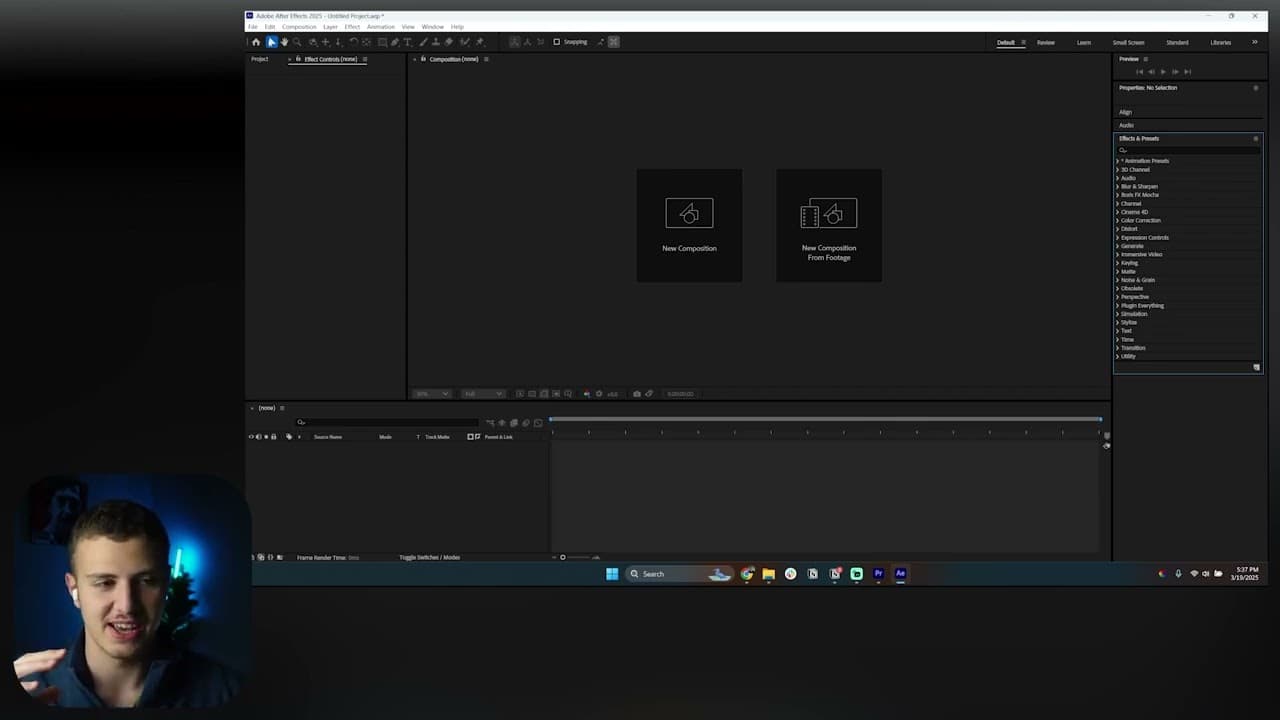Open Premiere Pro from the taskbar
1280x720 pixels.
tap(878, 574)
